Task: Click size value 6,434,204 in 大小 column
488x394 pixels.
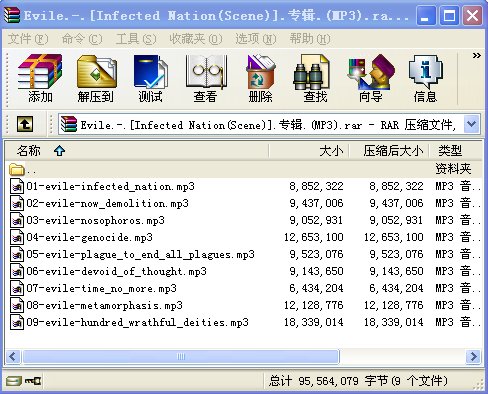Action: pos(316,288)
